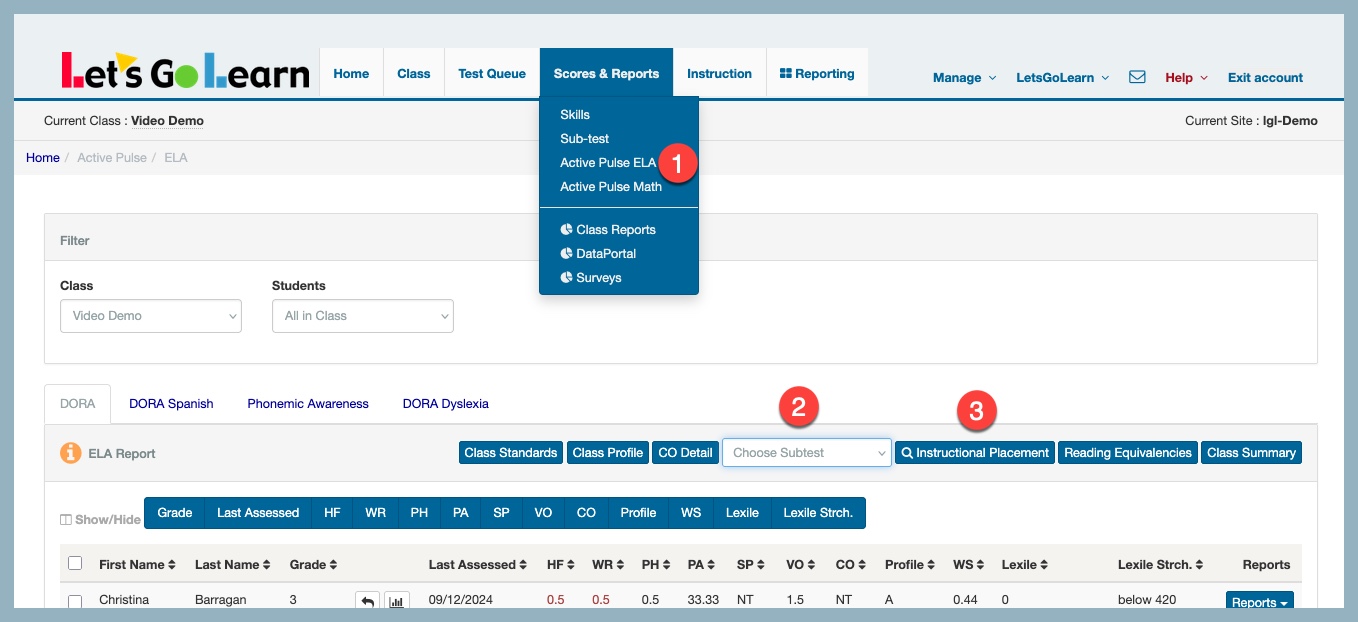Screen dimensions: 1358x622
Task: Sort by the WS column header
Action: tap(968, 565)
